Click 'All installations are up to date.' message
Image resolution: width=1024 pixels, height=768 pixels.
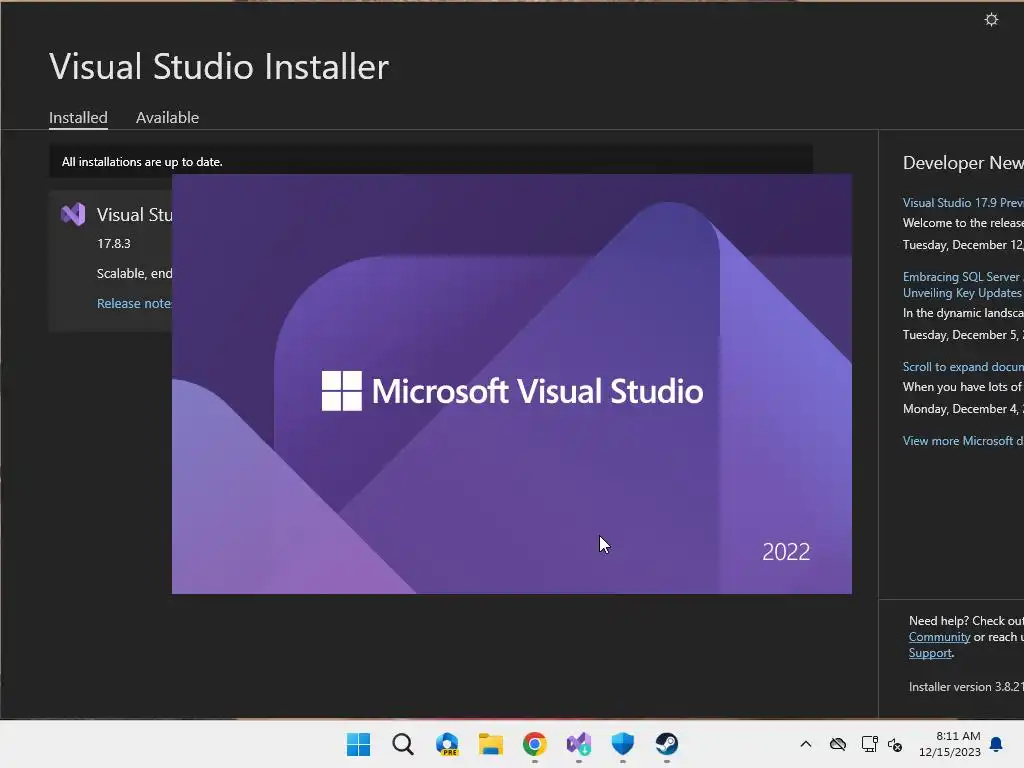click(x=142, y=162)
